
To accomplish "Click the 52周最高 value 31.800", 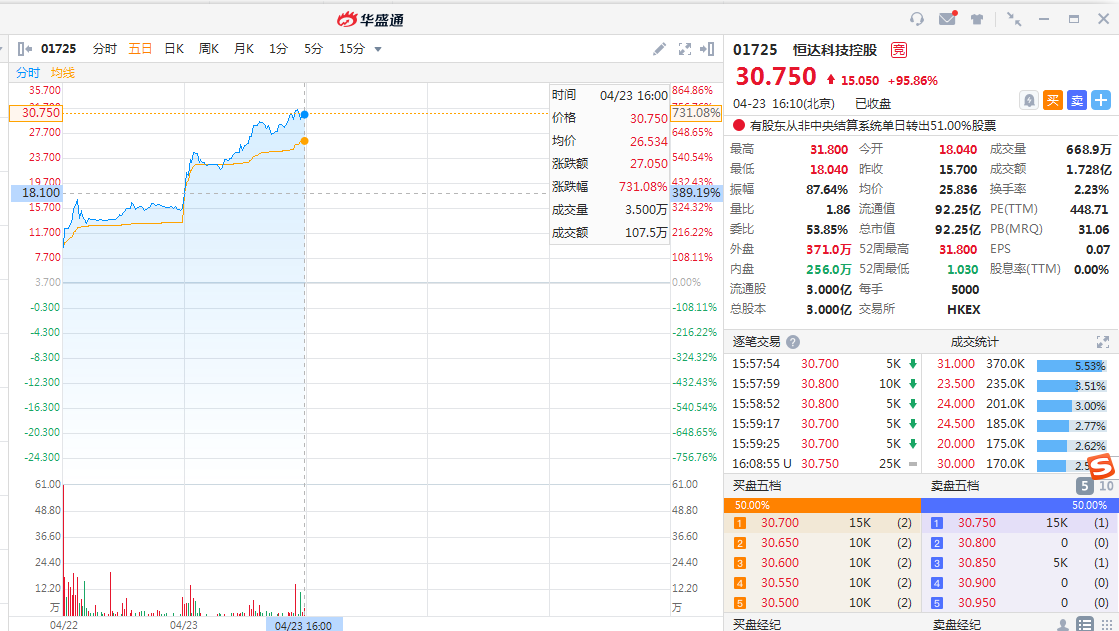I will pos(958,249).
